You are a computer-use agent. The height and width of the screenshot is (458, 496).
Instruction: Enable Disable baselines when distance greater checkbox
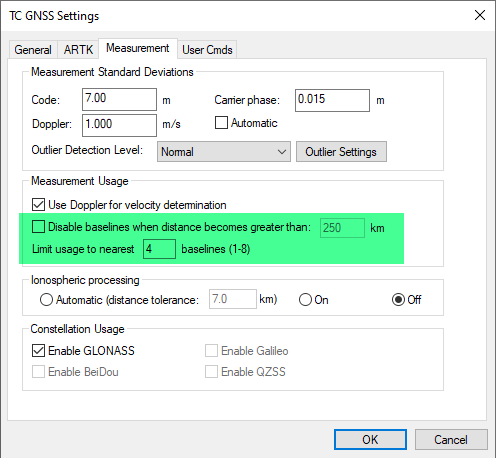pyautogui.click(x=38, y=227)
